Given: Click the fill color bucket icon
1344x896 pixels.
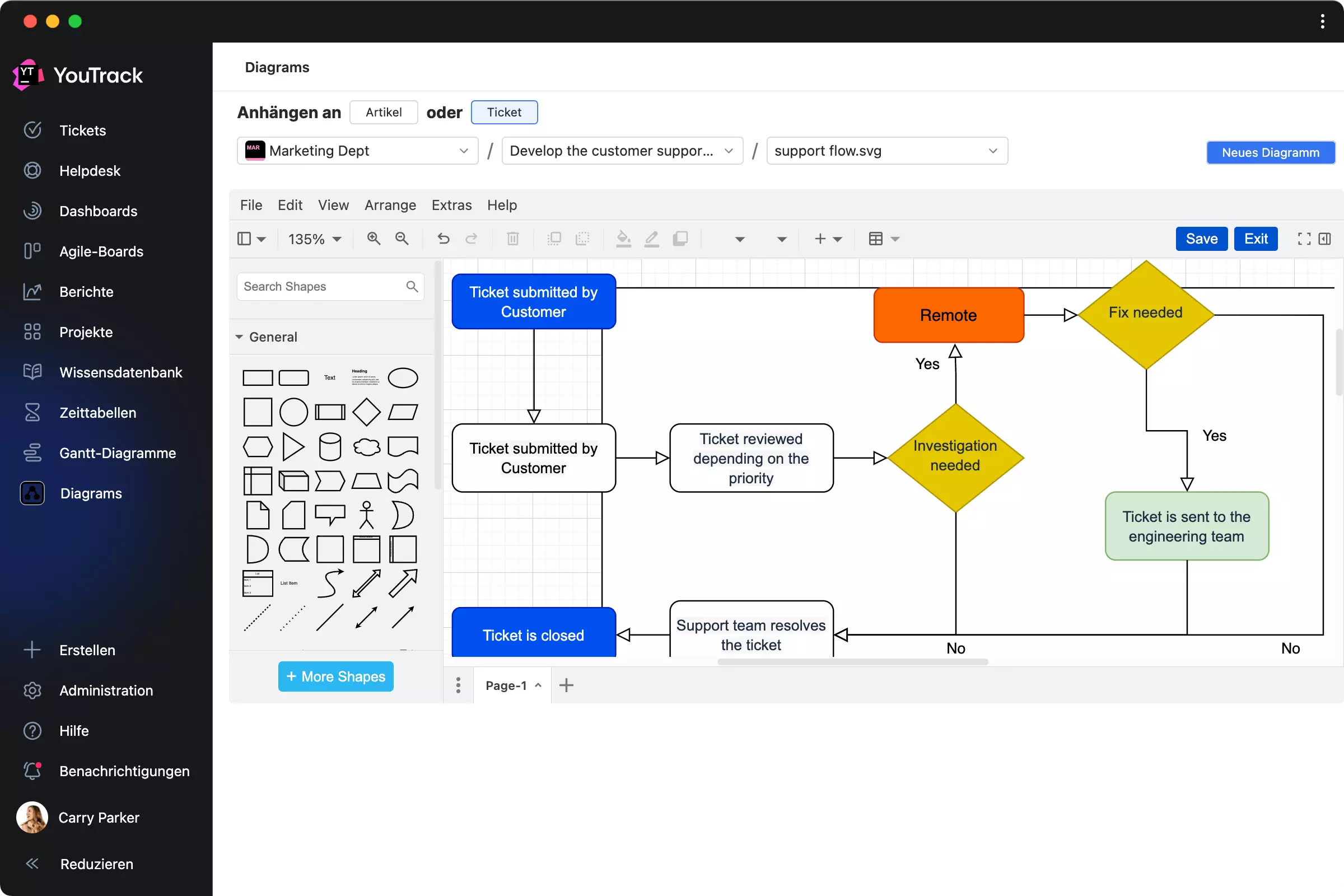Looking at the screenshot, I should (x=623, y=239).
